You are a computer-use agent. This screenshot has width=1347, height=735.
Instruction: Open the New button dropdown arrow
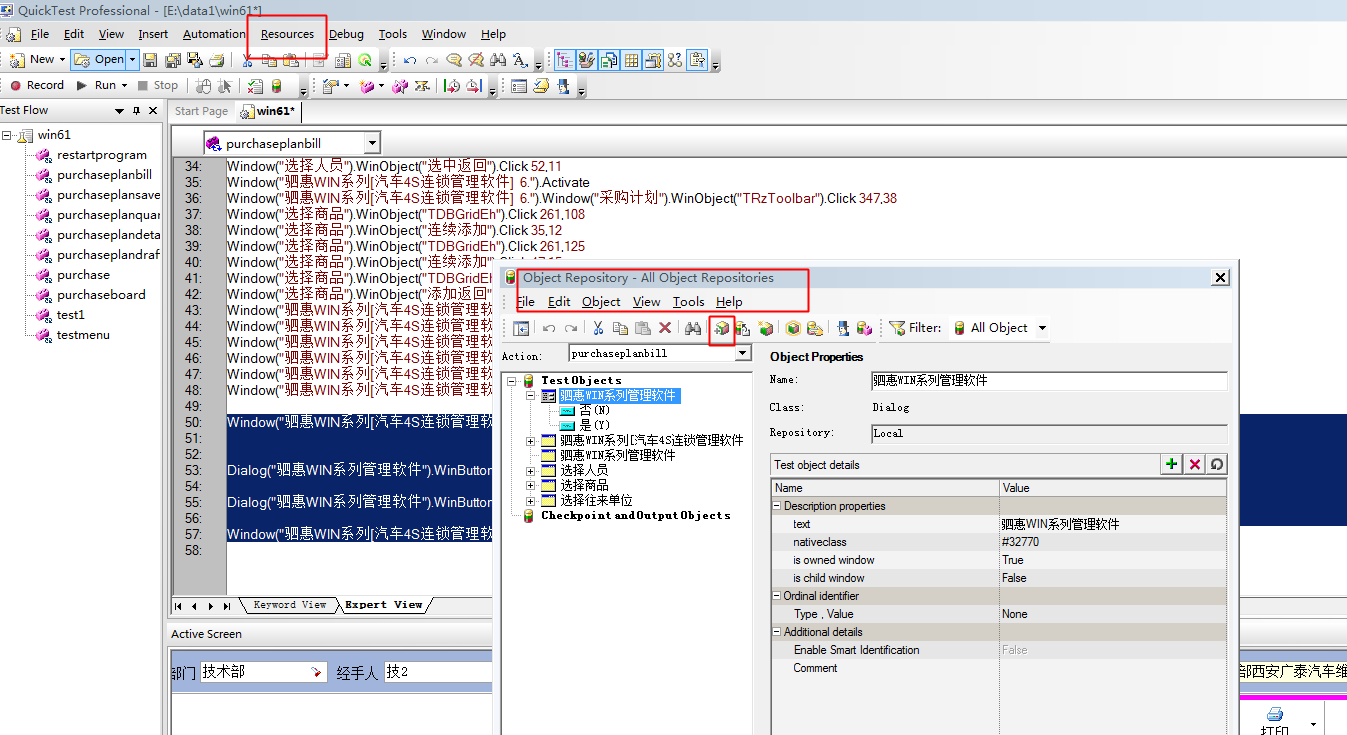pos(62,60)
